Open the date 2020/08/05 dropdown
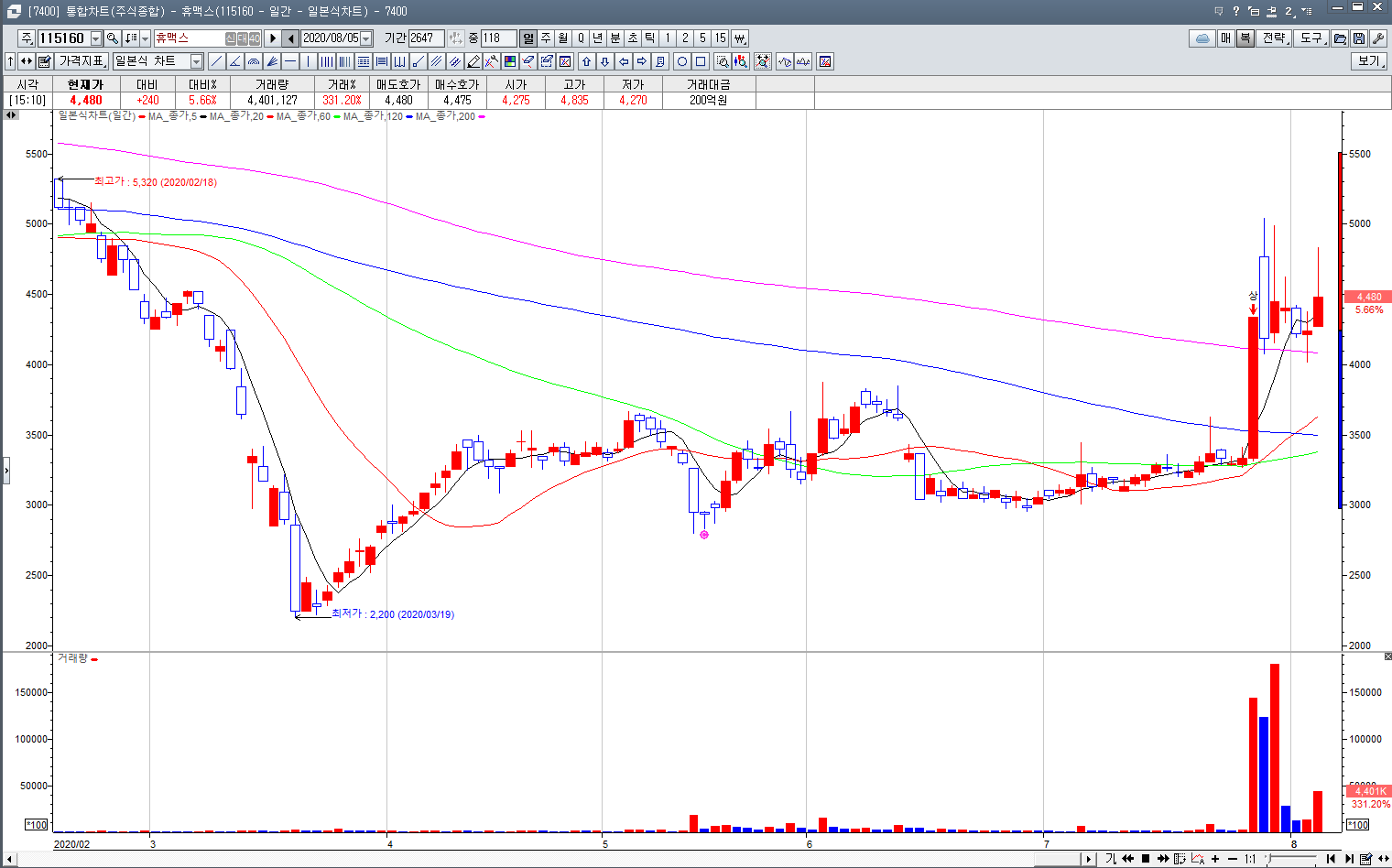 point(366,38)
